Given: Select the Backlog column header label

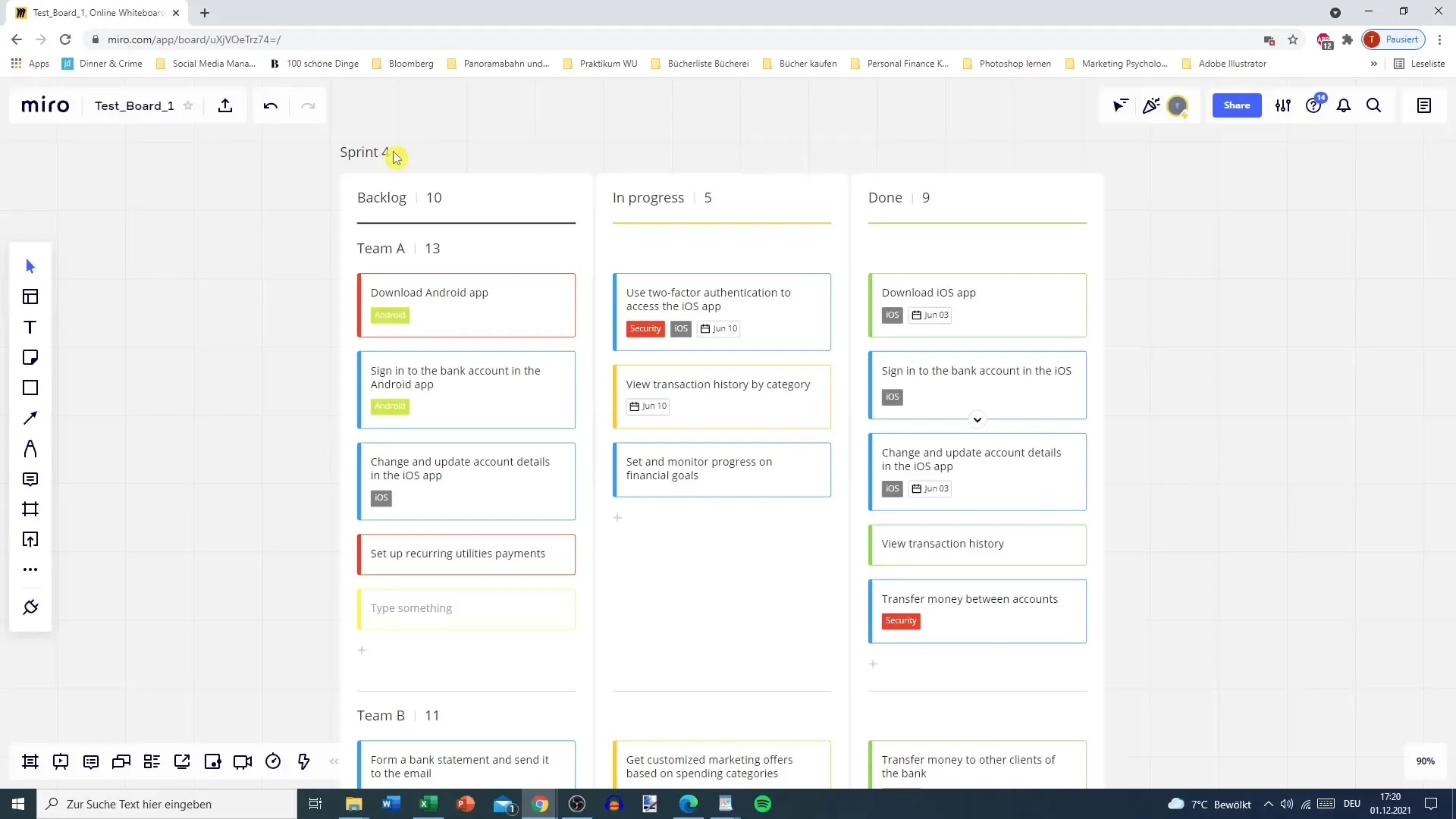Looking at the screenshot, I should point(382,197).
